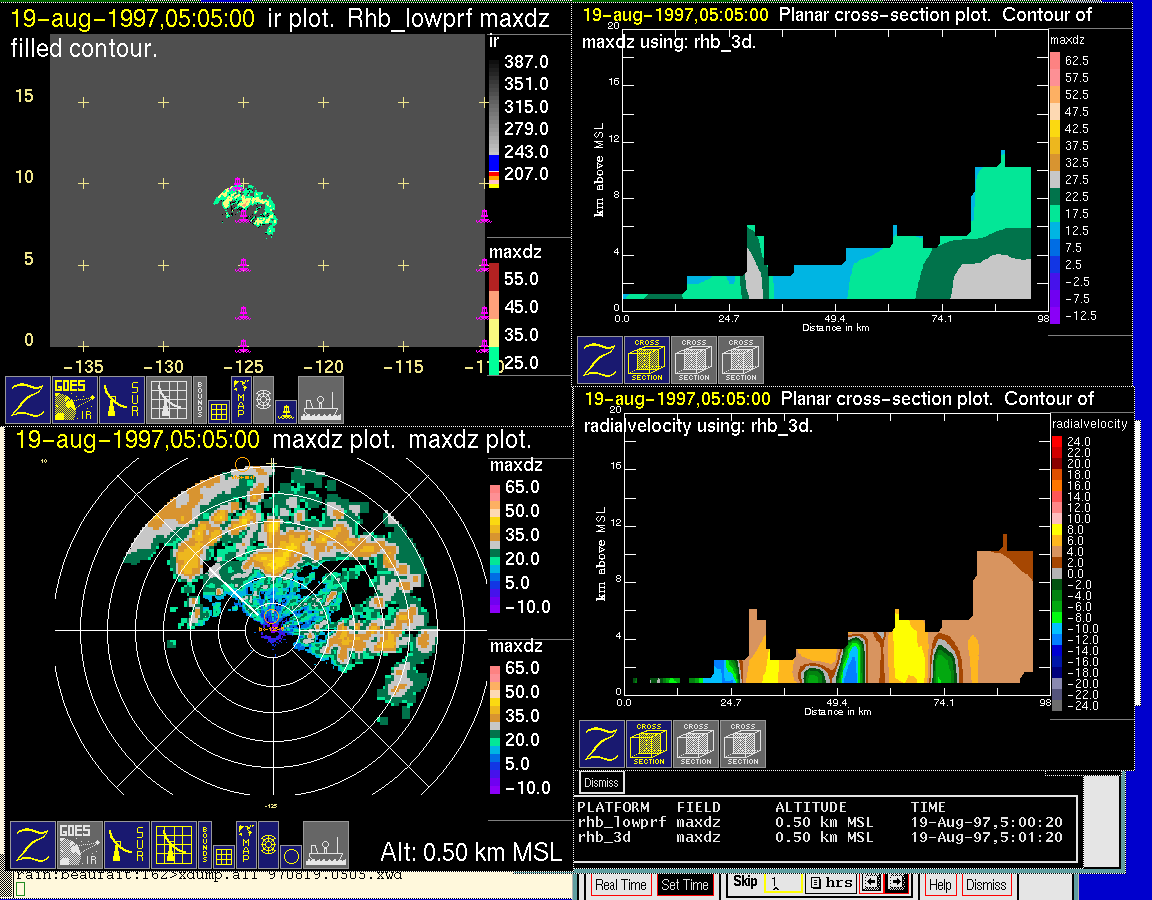Viewport: 1152px width, 900px height.
Task: Dismiss the platform info overlay
Action: [601, 782]
